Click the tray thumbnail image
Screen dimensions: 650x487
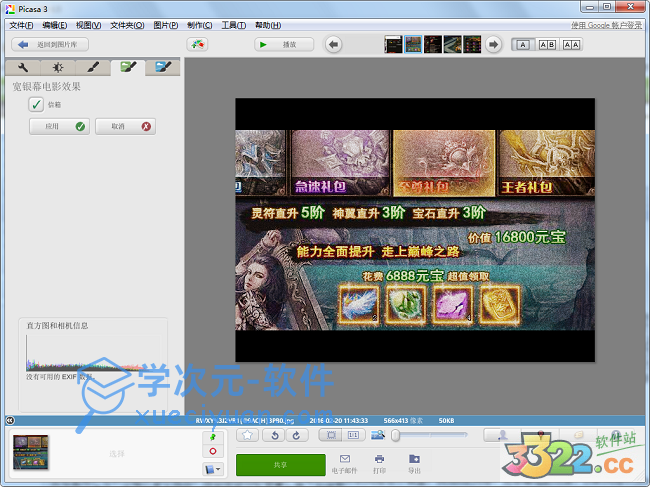click(x=31, y=452)
